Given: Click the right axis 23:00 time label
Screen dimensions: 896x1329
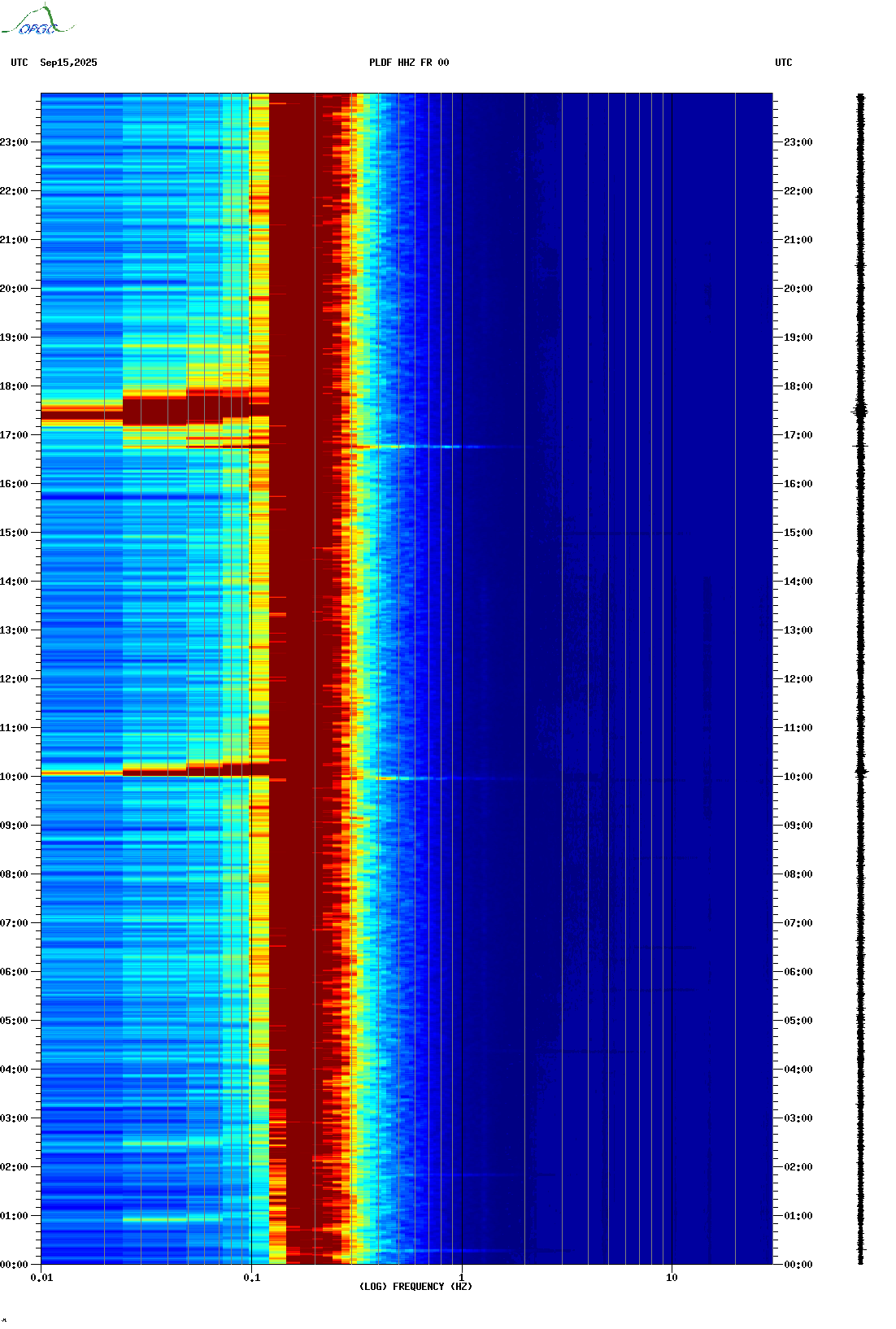Looking at the screenshot, I should click(798, 142).
